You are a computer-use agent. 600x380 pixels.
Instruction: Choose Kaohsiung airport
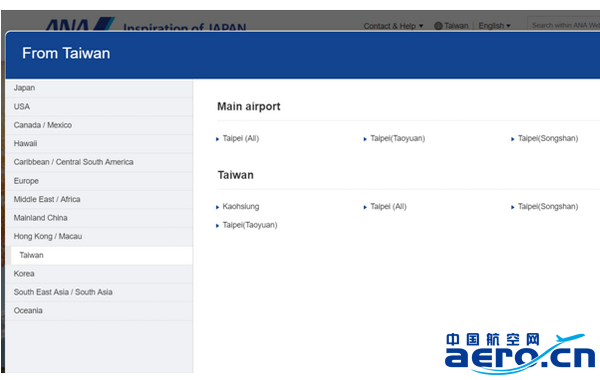tap(241, 207)
